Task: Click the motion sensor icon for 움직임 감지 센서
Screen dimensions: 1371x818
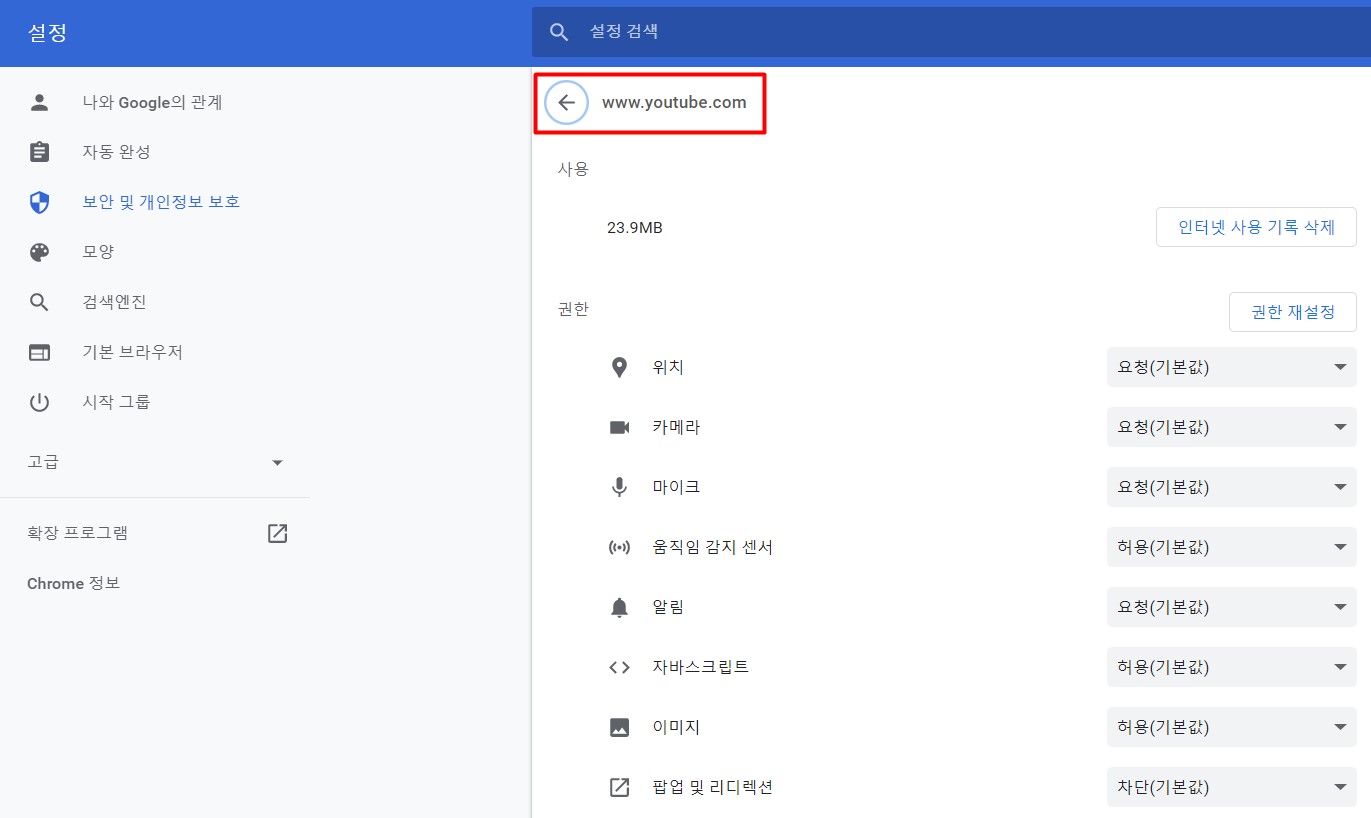Action: coord(619,547)
